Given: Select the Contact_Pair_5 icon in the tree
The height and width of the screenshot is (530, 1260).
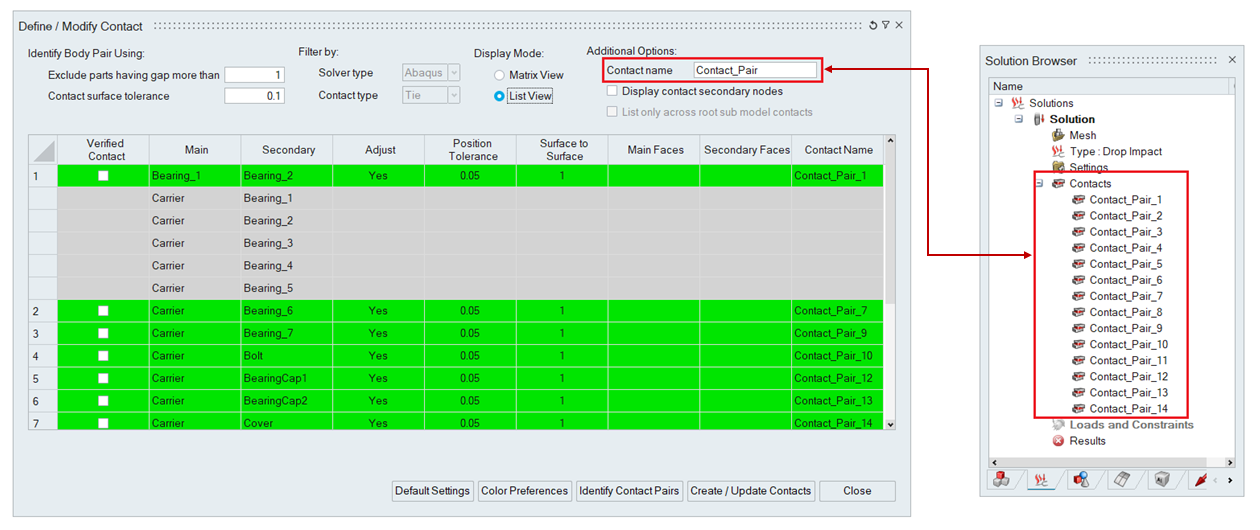Looking at the screenshot, I should (1078, 264).
